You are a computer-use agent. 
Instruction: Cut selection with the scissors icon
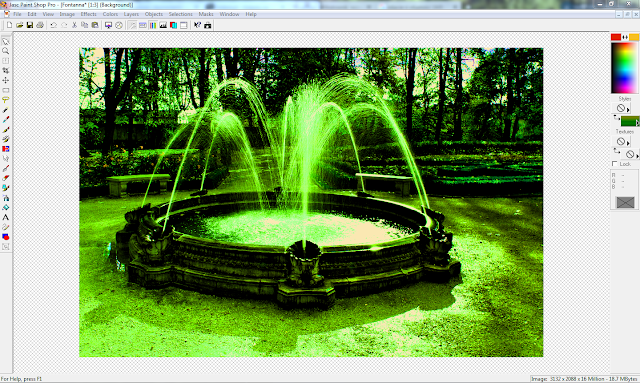pos(74,25)
